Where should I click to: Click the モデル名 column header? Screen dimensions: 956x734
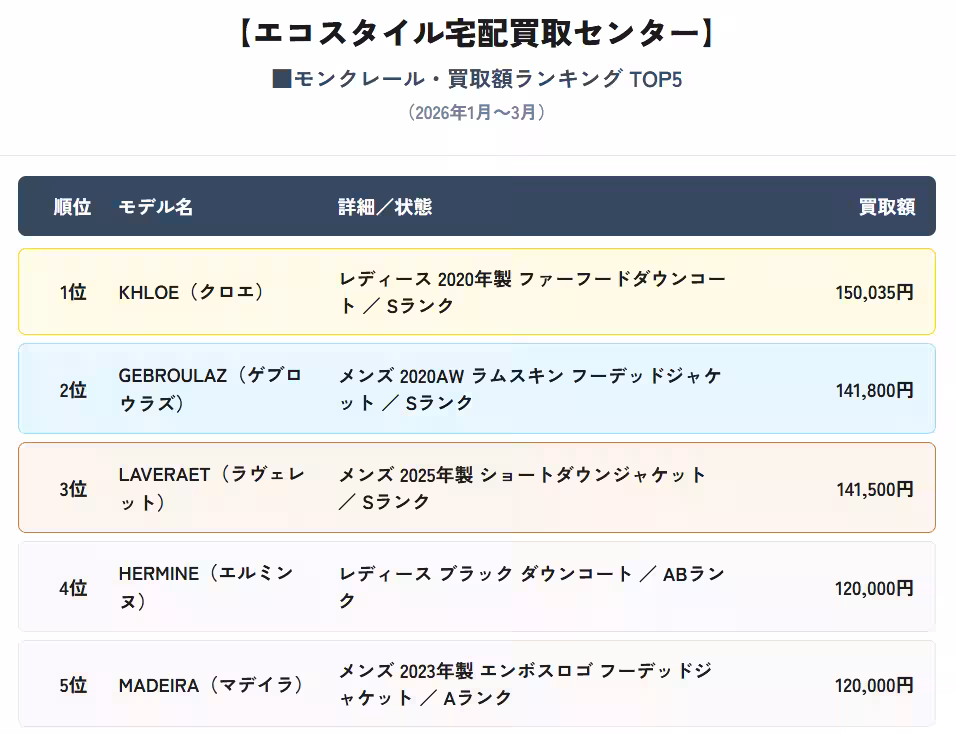coord(155,207)
